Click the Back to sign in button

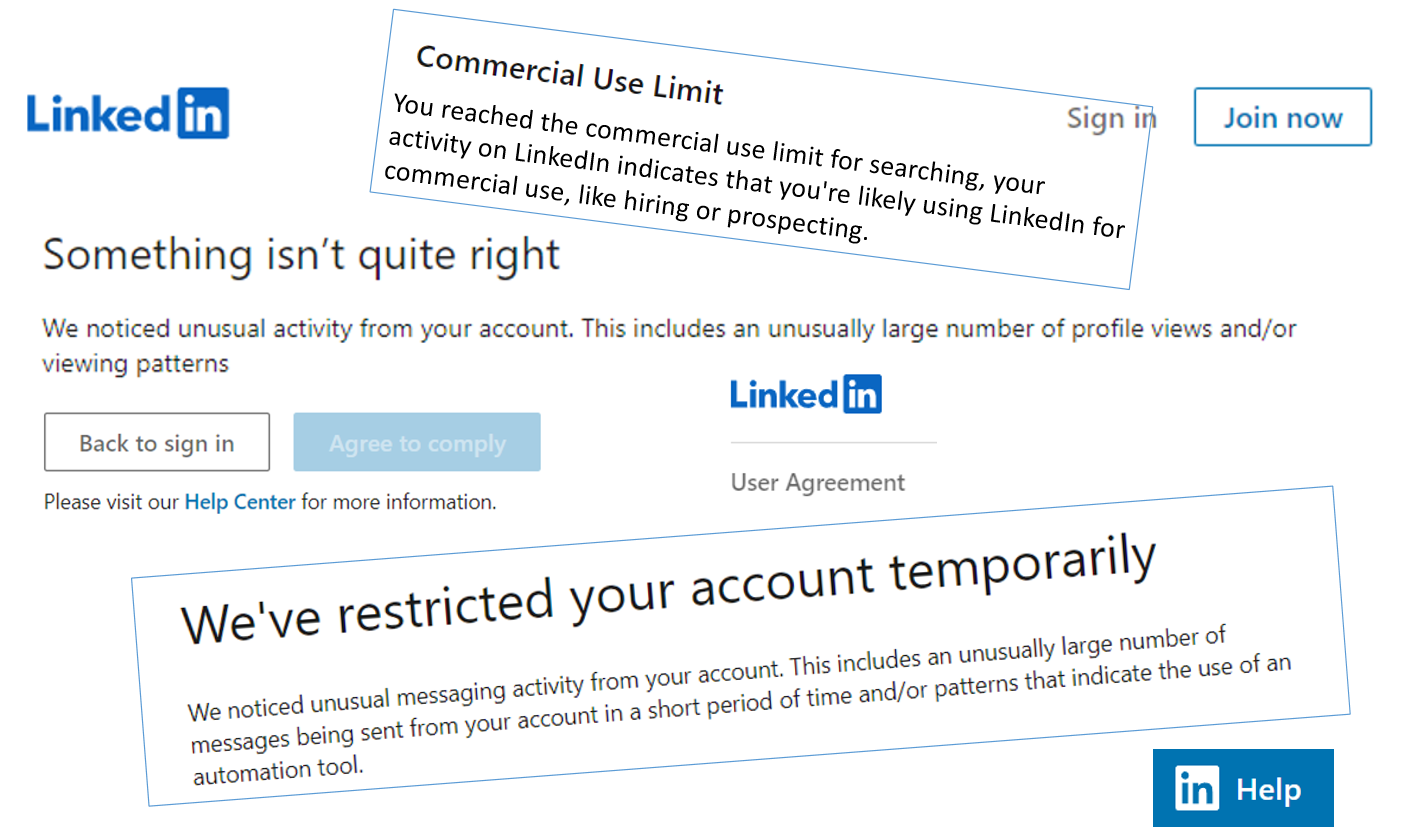pyautogui.click(x=157, y=443)
